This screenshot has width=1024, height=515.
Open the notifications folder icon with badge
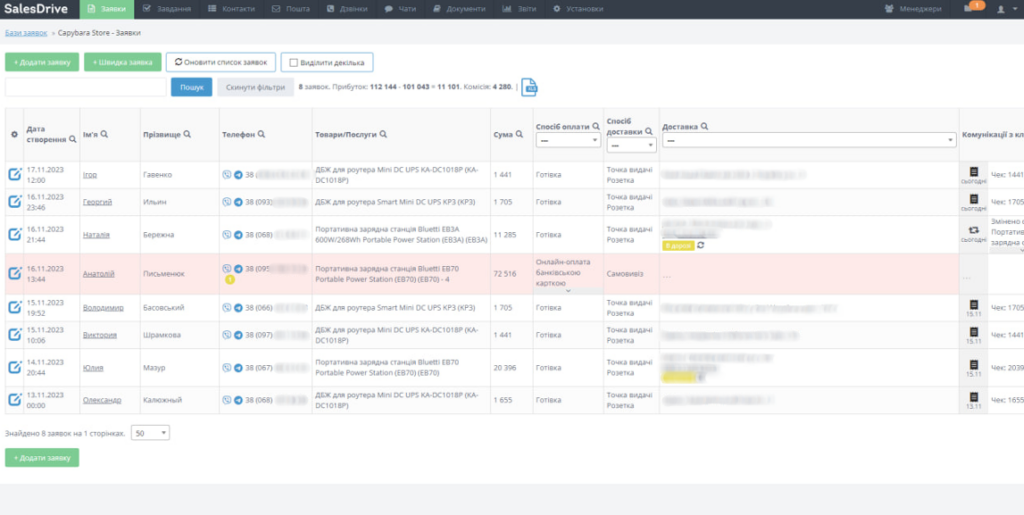click(968, 9)
